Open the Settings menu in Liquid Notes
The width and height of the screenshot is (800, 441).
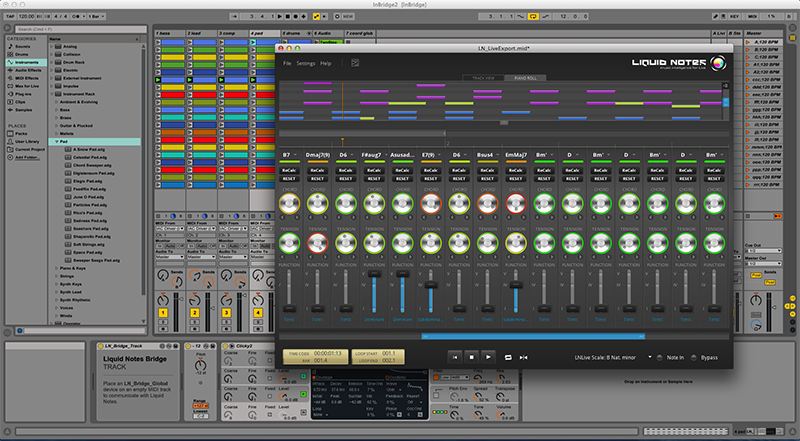coord(305,63)
